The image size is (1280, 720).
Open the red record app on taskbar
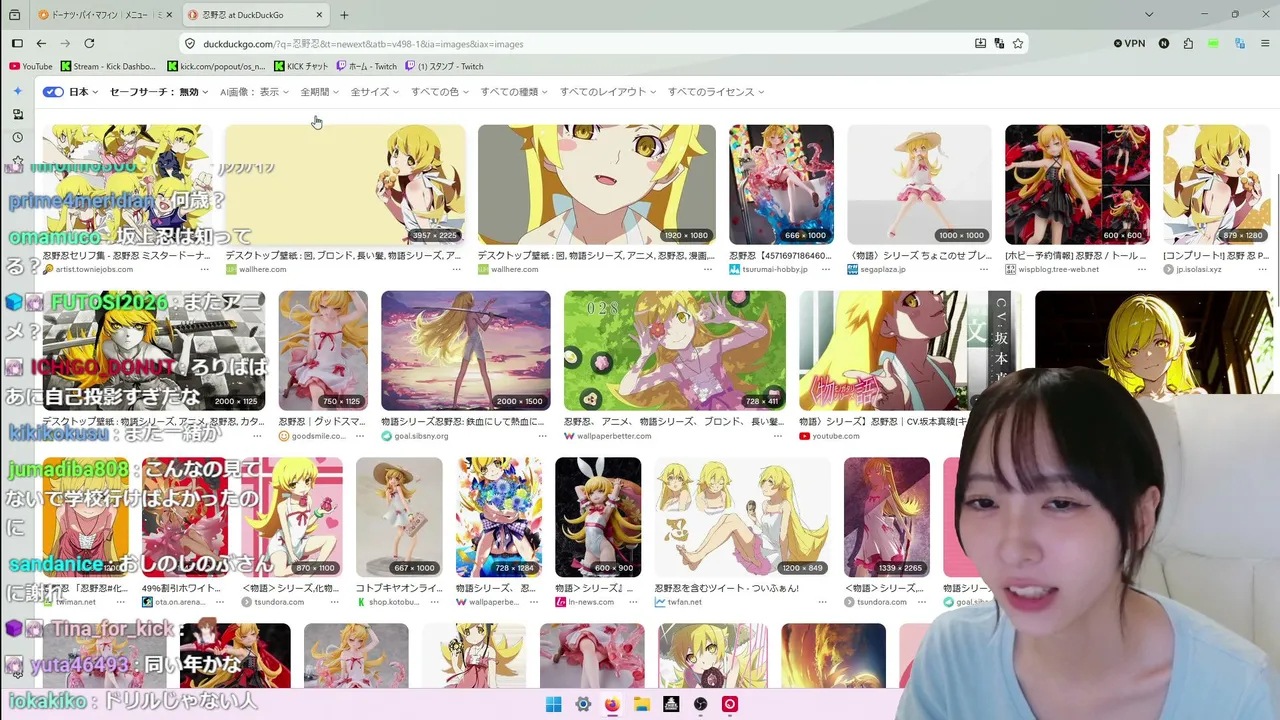730,704
